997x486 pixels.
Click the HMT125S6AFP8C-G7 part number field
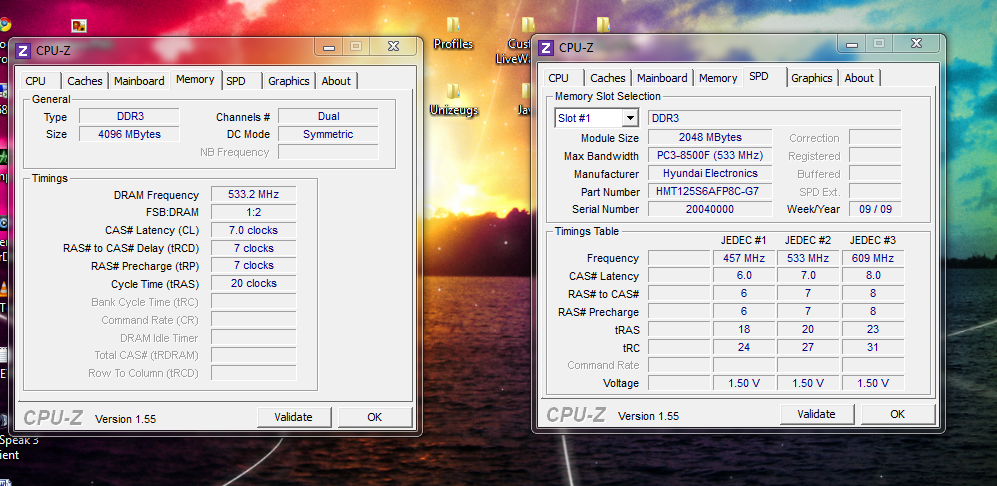[710, 191]
